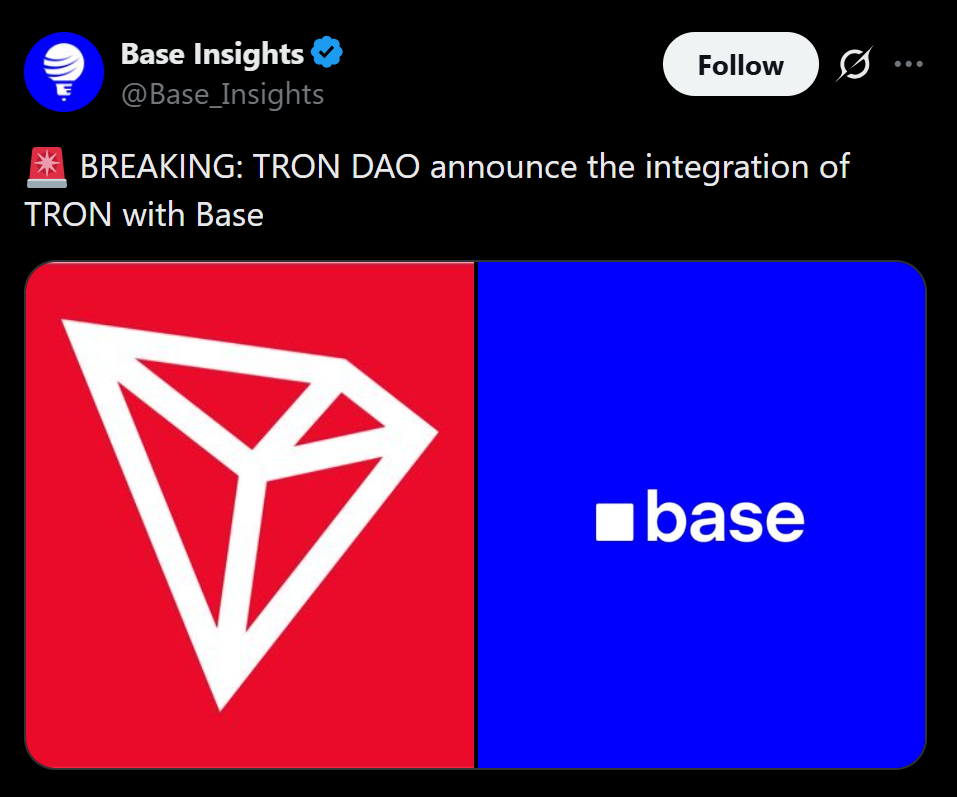This screenshot has height=797, width=957.
Task: Click the blue verified checkmark badge
Action: [x=328, y=53]
